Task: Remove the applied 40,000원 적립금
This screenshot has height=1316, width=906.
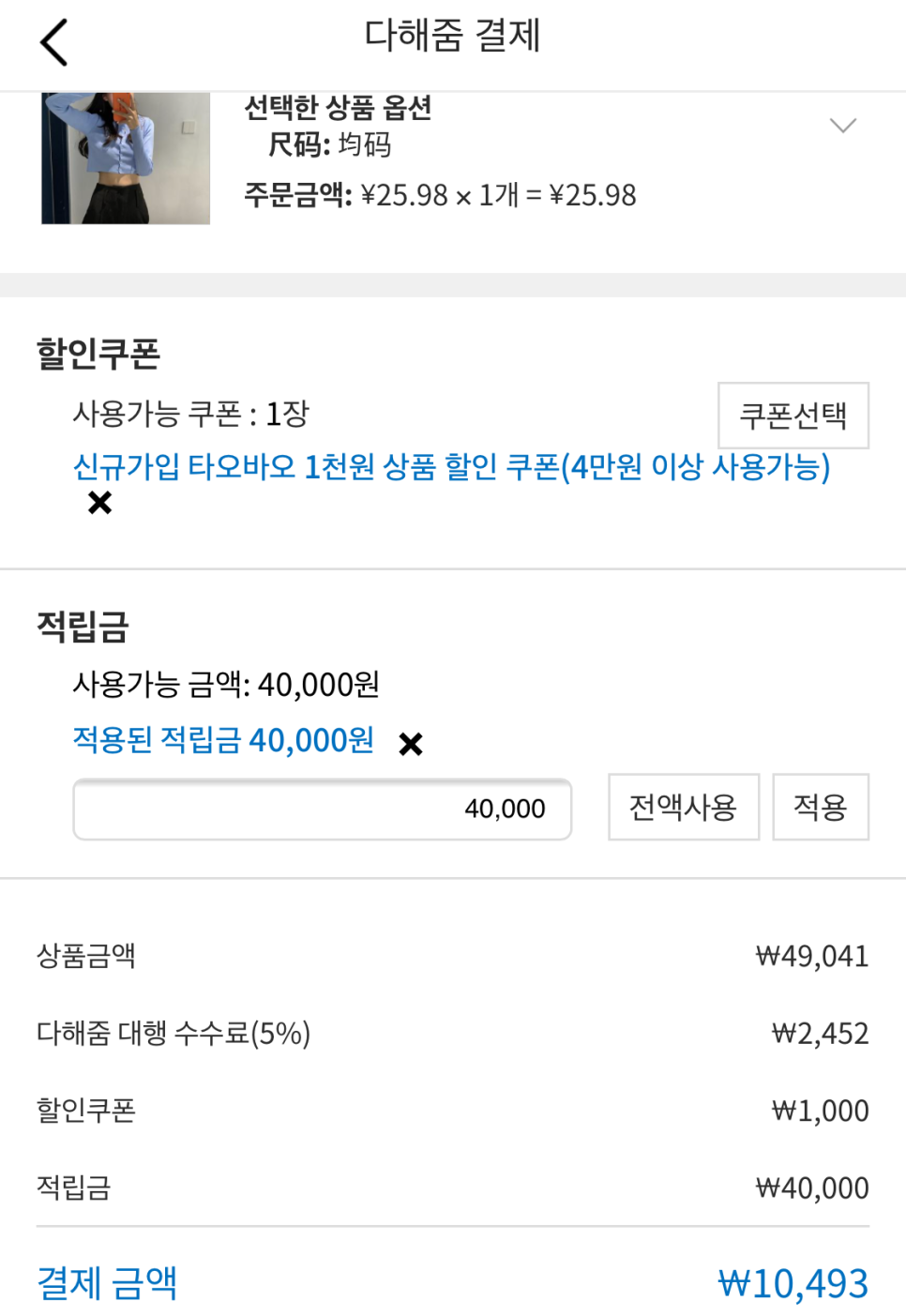Action: click(411, 744)
